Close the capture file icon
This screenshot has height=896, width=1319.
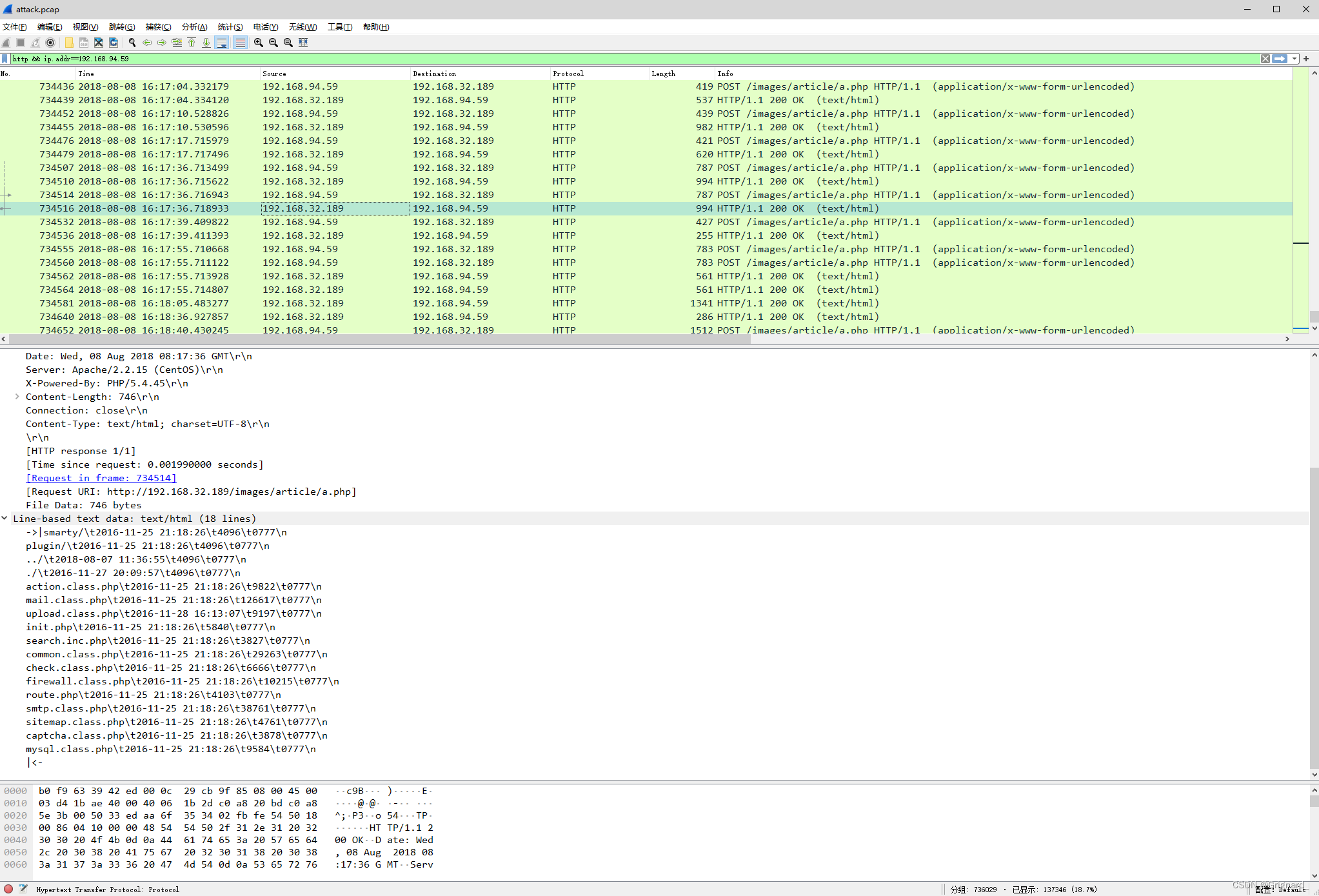99,43
